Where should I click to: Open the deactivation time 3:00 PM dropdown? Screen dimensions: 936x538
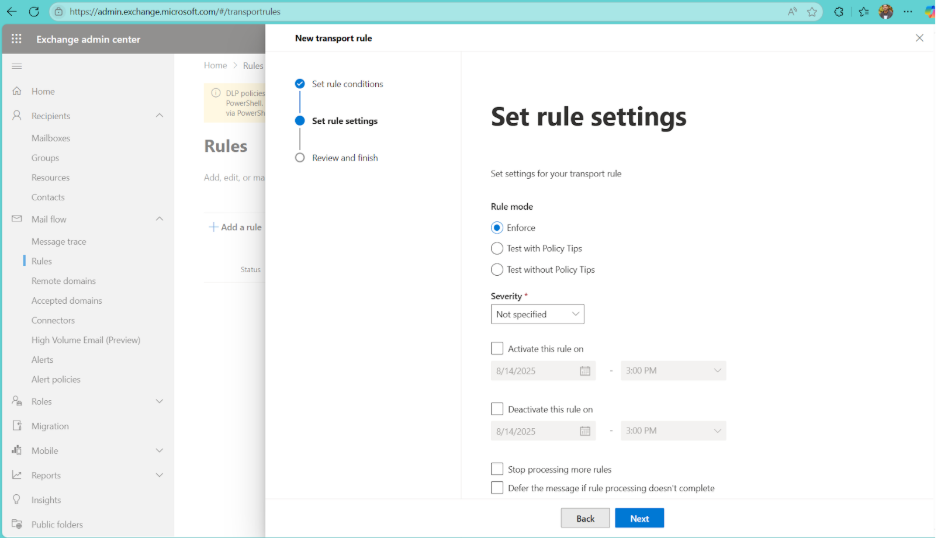[673, 431]
